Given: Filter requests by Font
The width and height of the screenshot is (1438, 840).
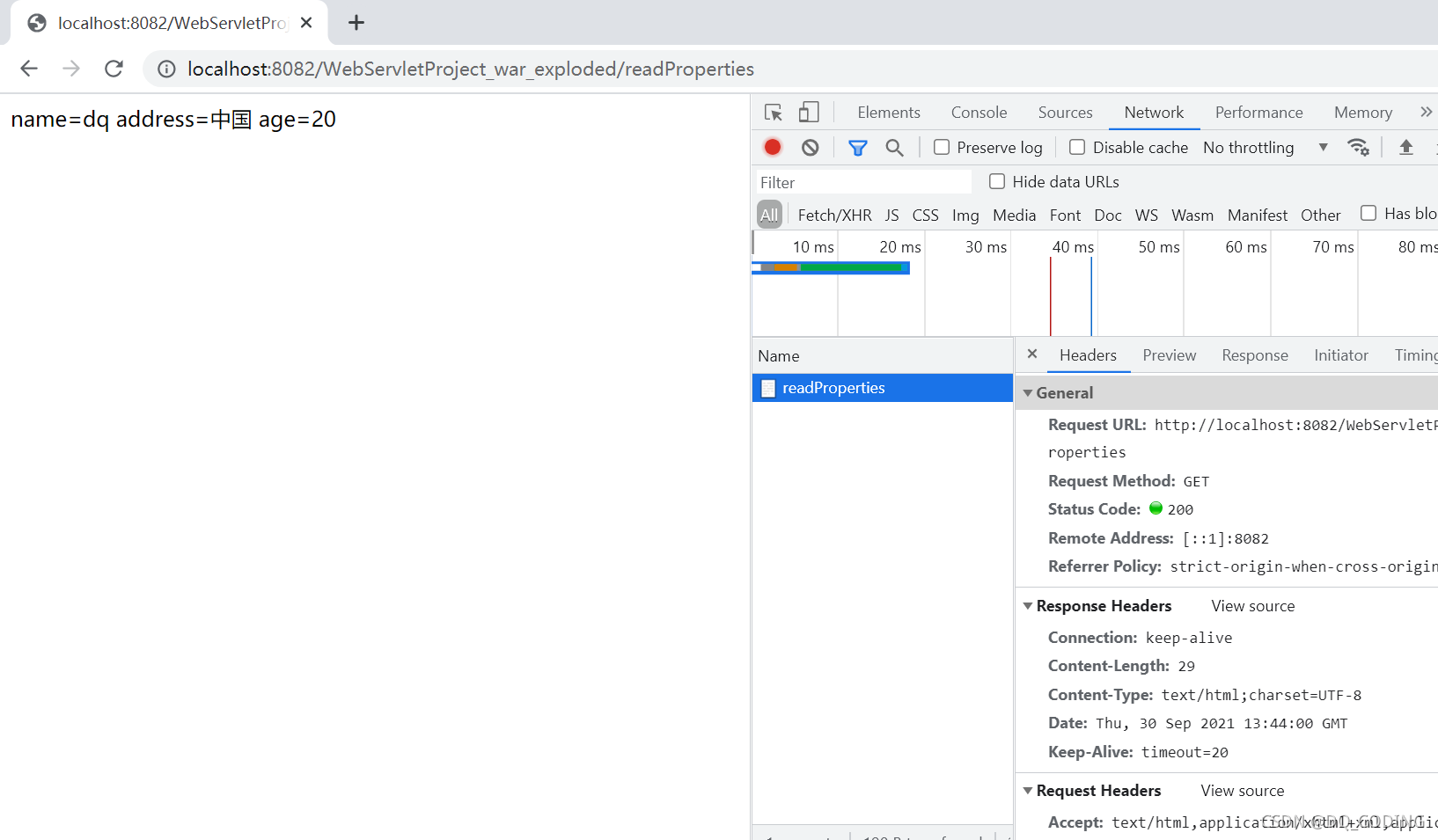Looking at the screenshot, I should [1065, 215].
